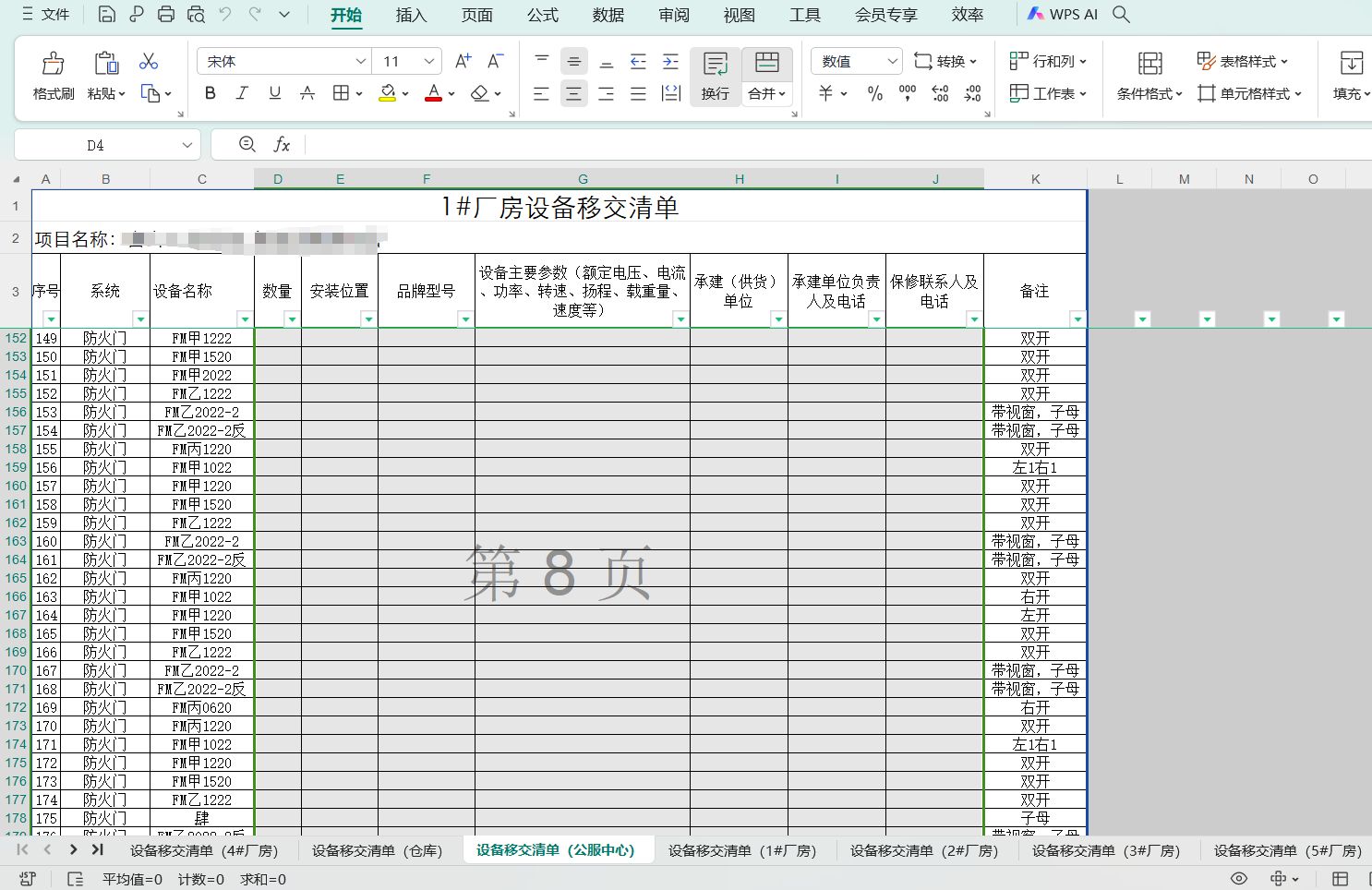Toggle center horizontal alignment

coord(574,93)
